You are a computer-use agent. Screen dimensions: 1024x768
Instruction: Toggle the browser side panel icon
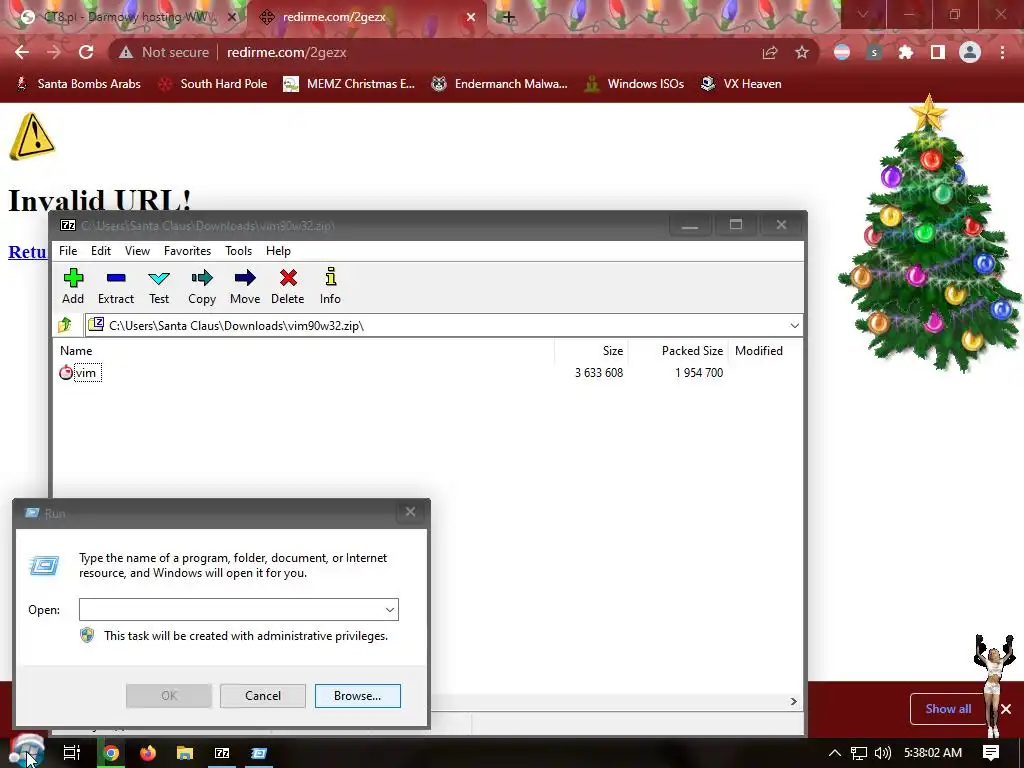(x=937, y=52)
